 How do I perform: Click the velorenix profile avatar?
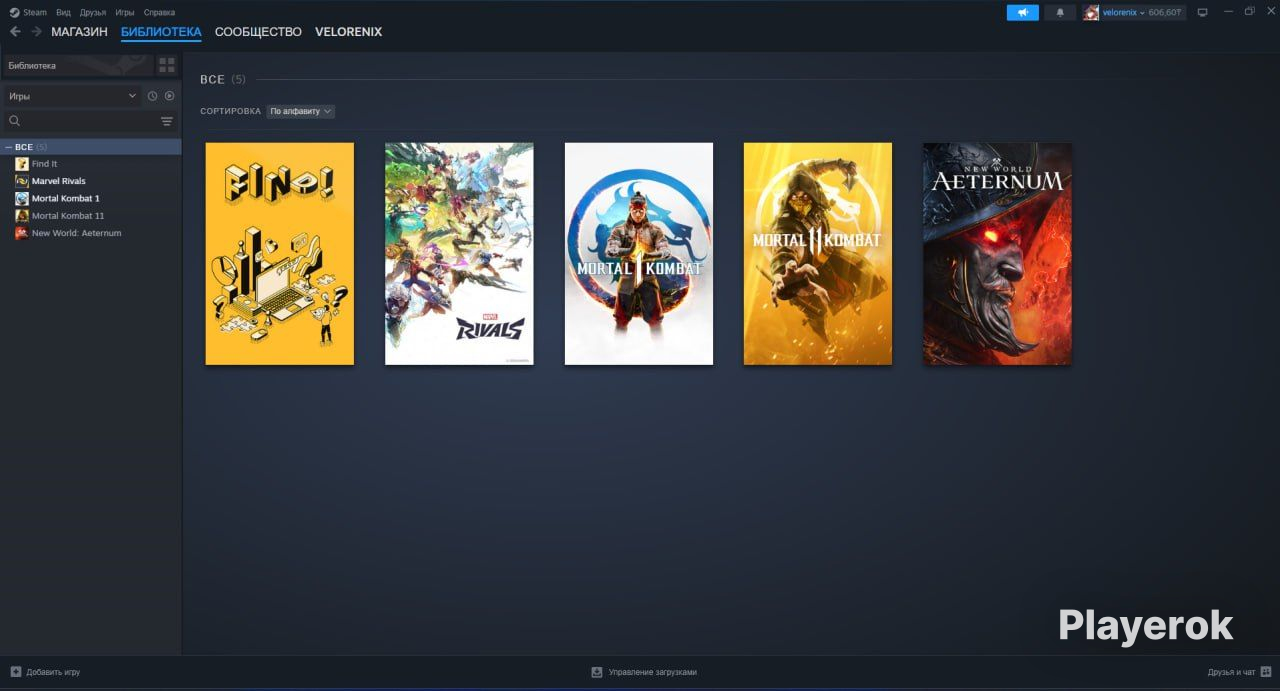point(1091,13)
